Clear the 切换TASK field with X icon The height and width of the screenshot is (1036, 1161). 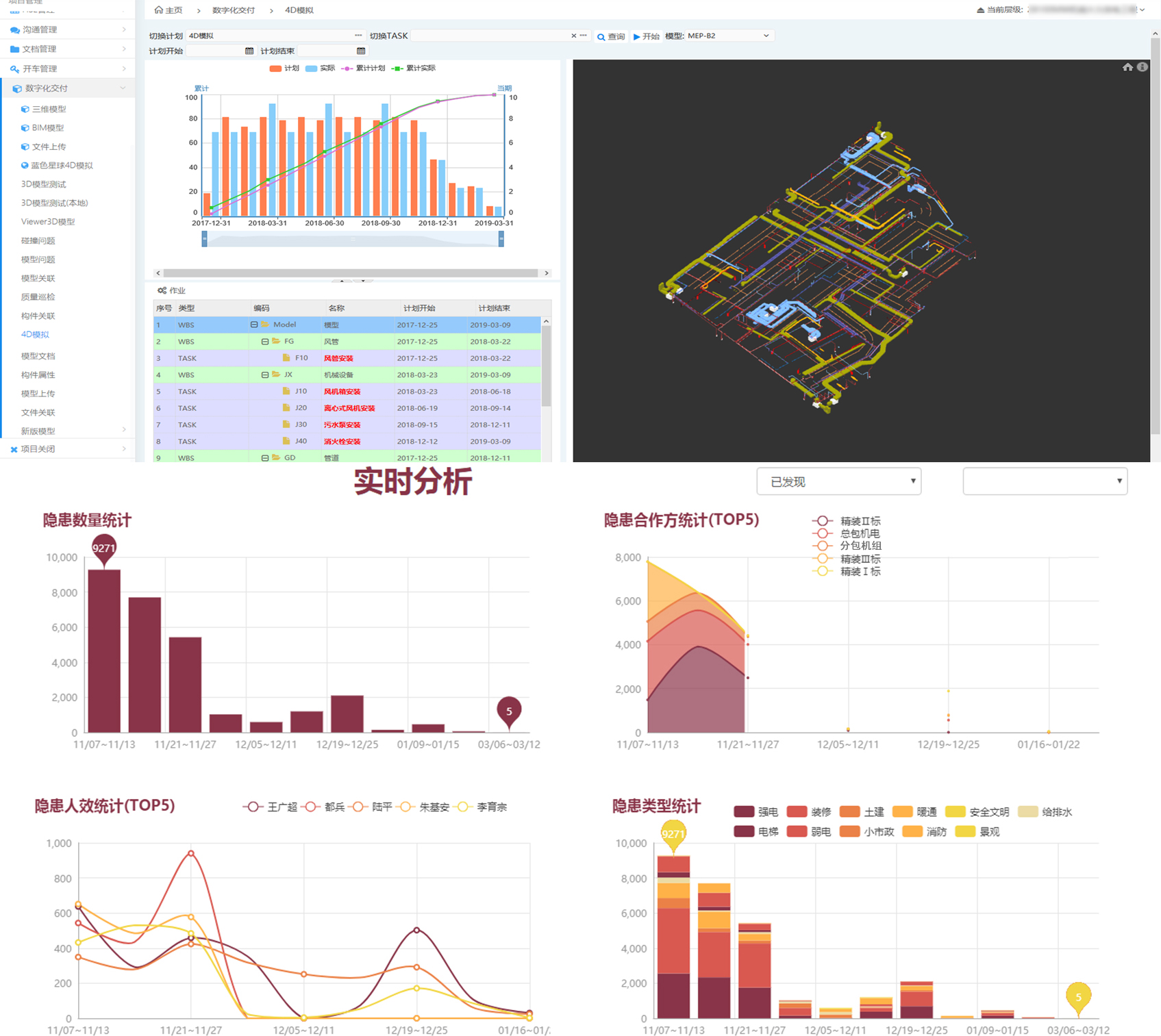[x=573, y=36]
